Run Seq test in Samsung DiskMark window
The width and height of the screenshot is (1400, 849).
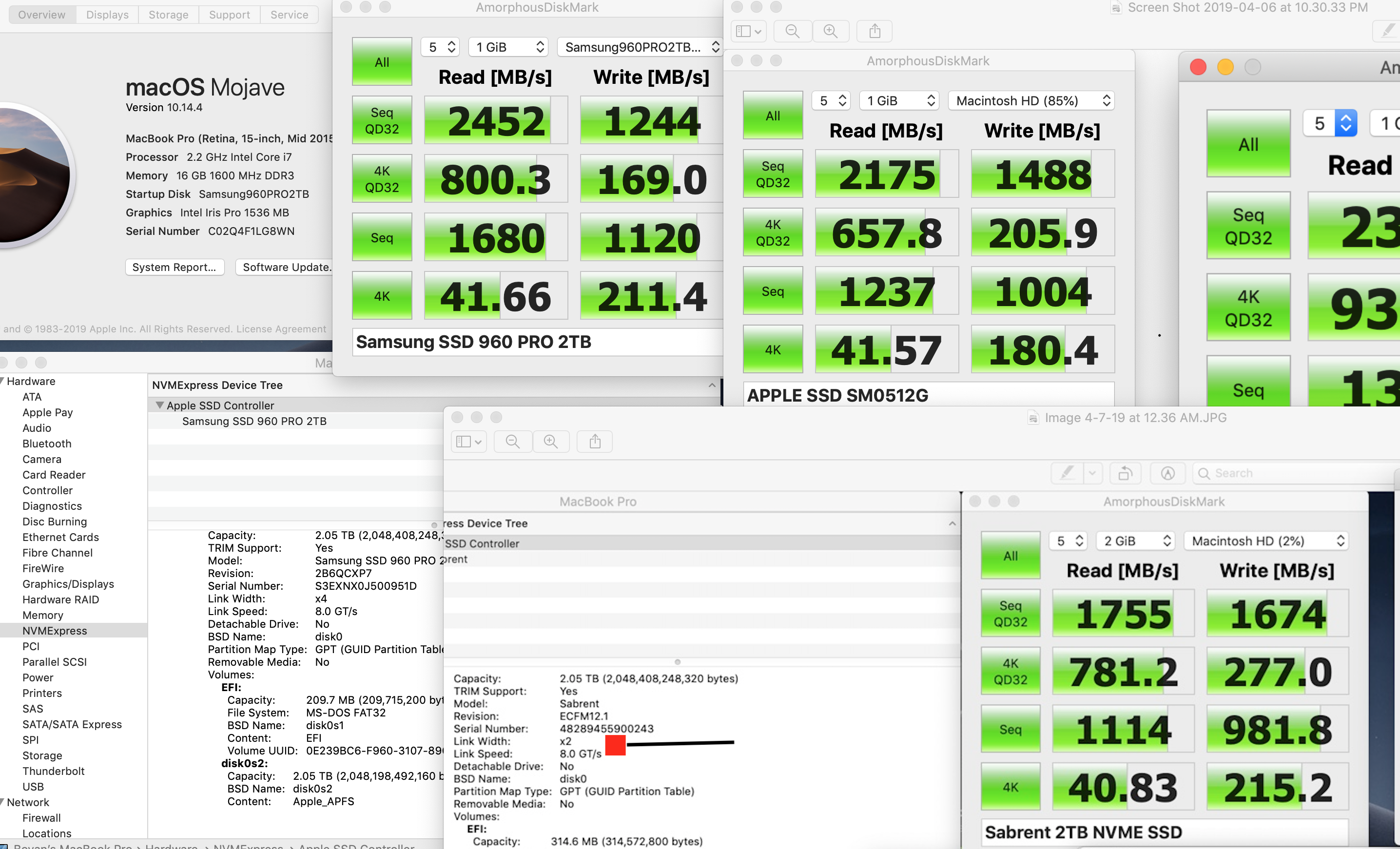382,237
